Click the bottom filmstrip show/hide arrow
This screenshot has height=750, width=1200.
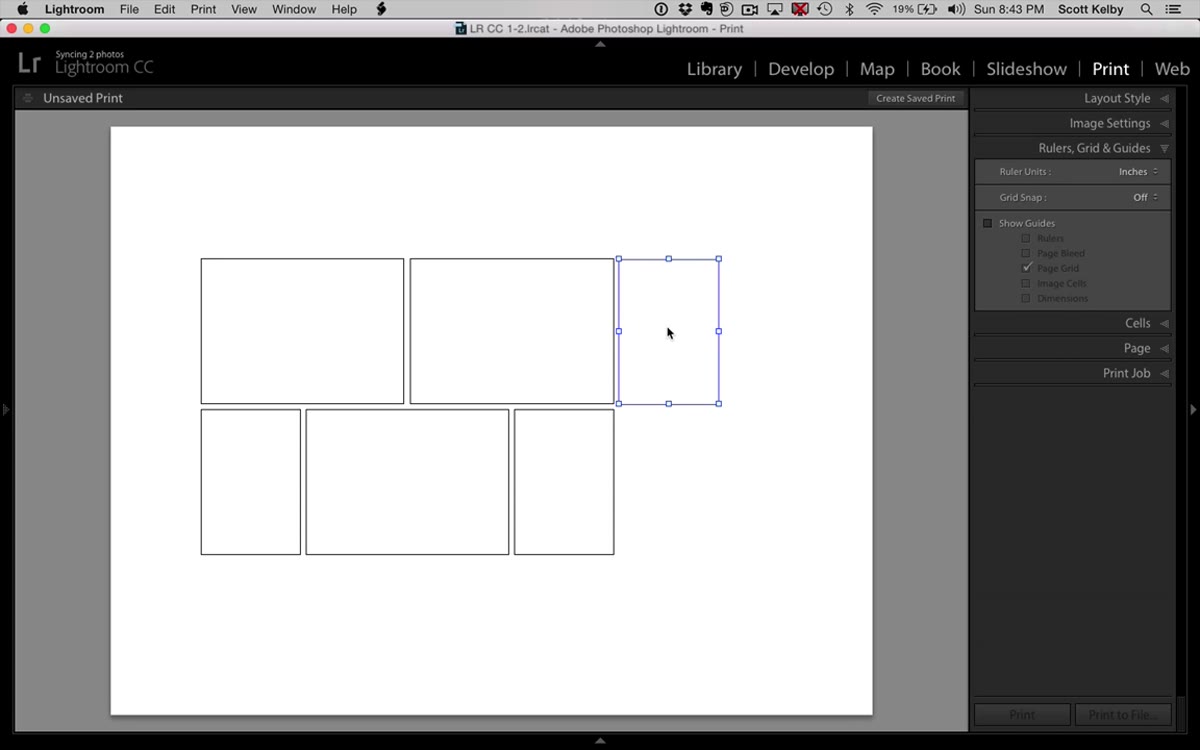(600, 741)
